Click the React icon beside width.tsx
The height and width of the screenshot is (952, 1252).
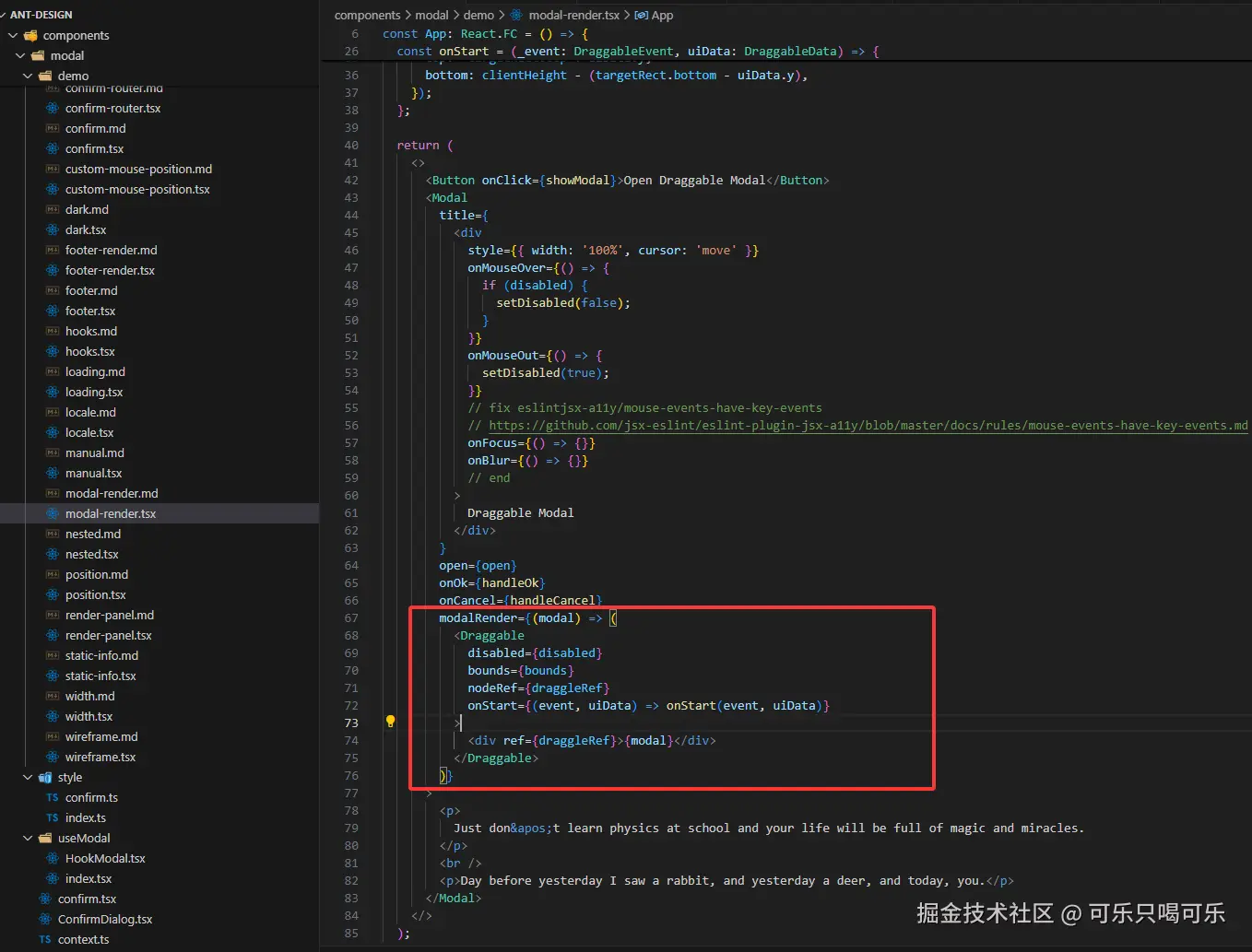(x=53, y=716)
